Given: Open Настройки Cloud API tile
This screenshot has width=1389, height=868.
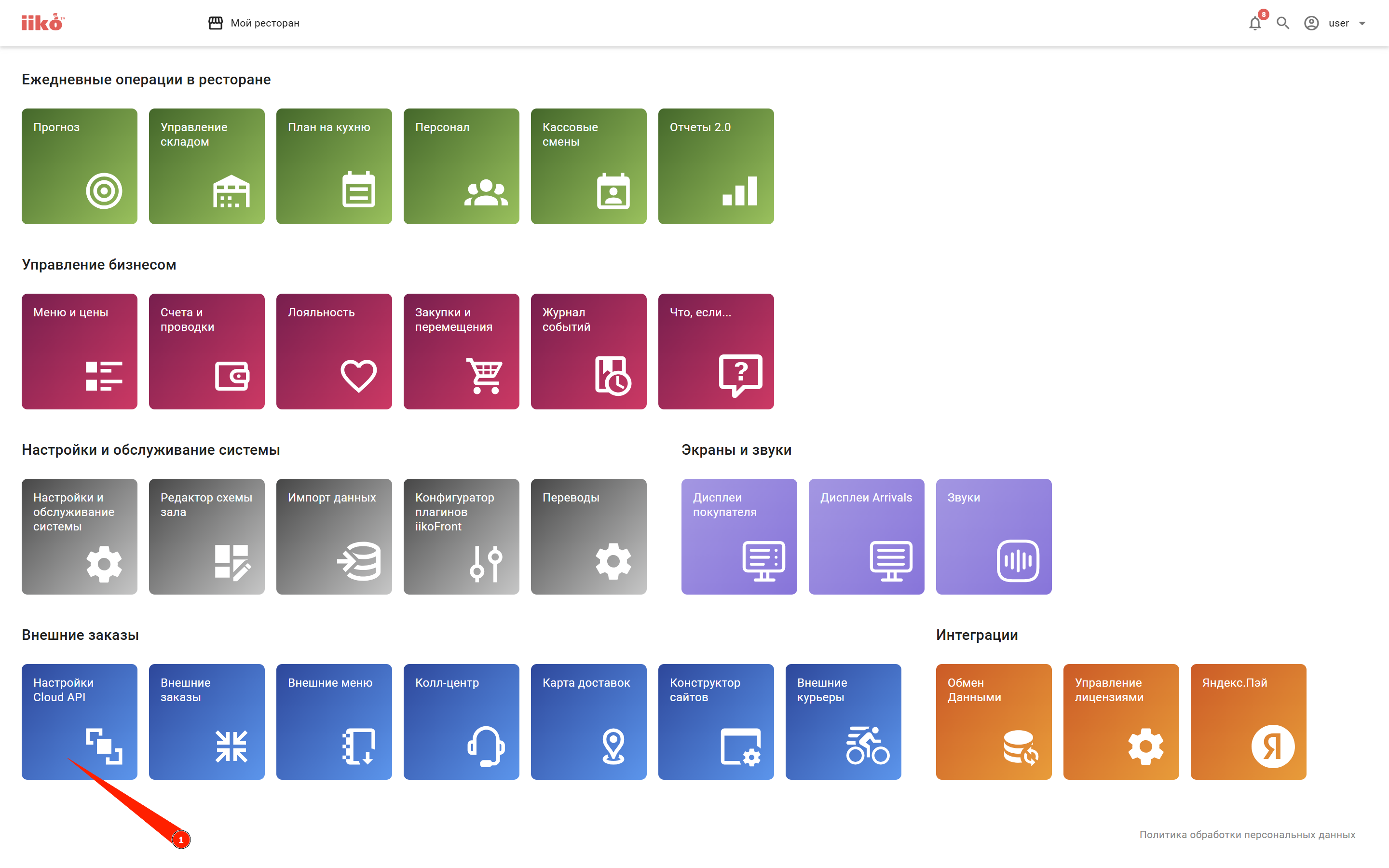Looking at the screenshot, I should coord(79,721).
